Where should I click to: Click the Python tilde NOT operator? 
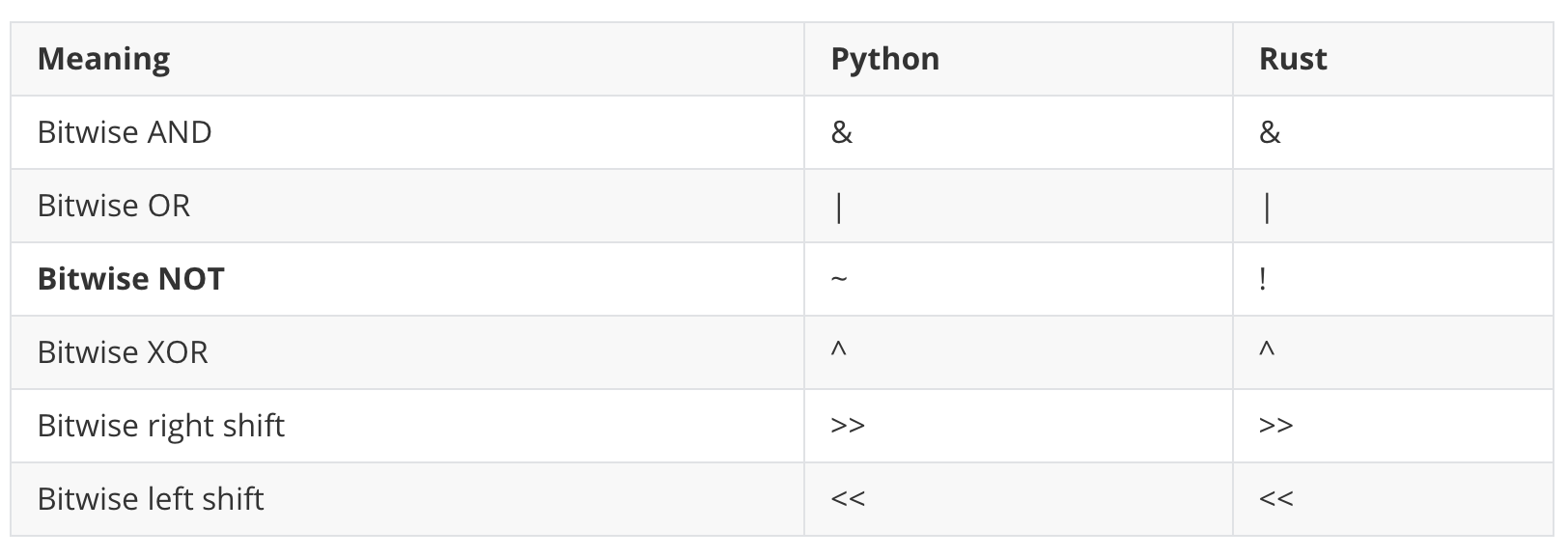tap(839, 280)
